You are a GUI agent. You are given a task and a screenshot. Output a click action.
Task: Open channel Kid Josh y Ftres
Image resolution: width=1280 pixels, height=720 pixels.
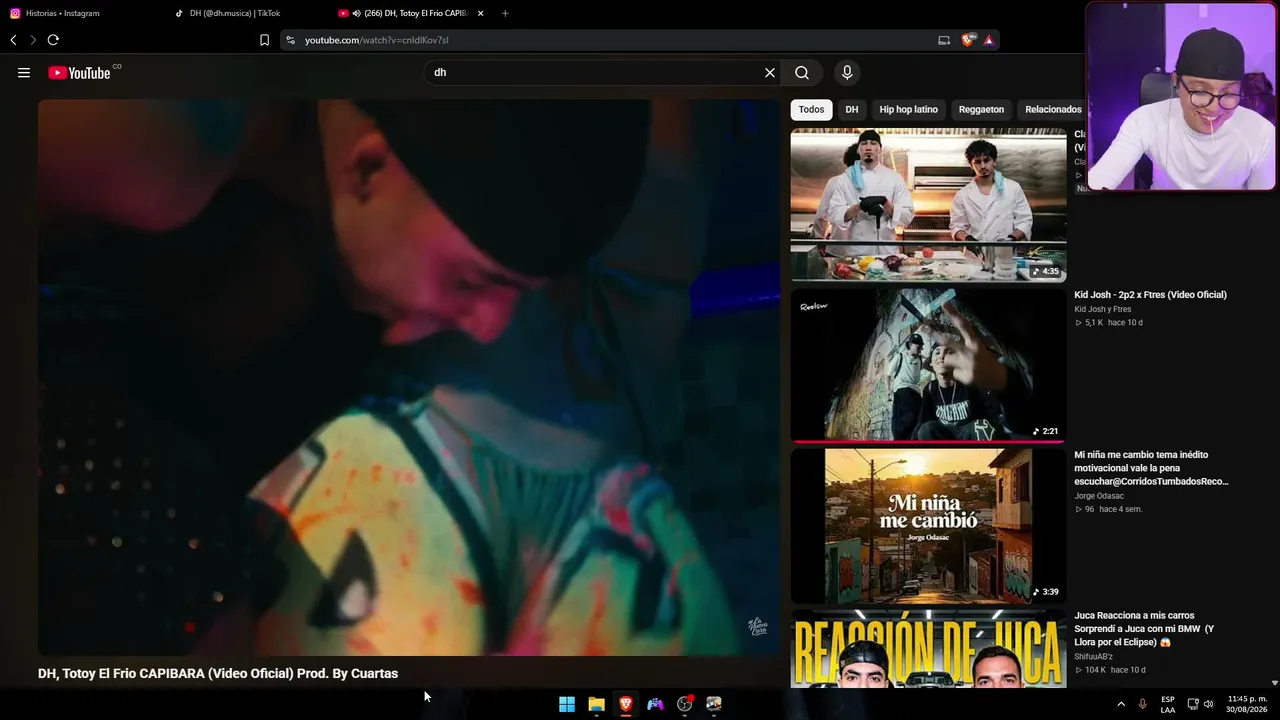click(x=1103, y=309)
